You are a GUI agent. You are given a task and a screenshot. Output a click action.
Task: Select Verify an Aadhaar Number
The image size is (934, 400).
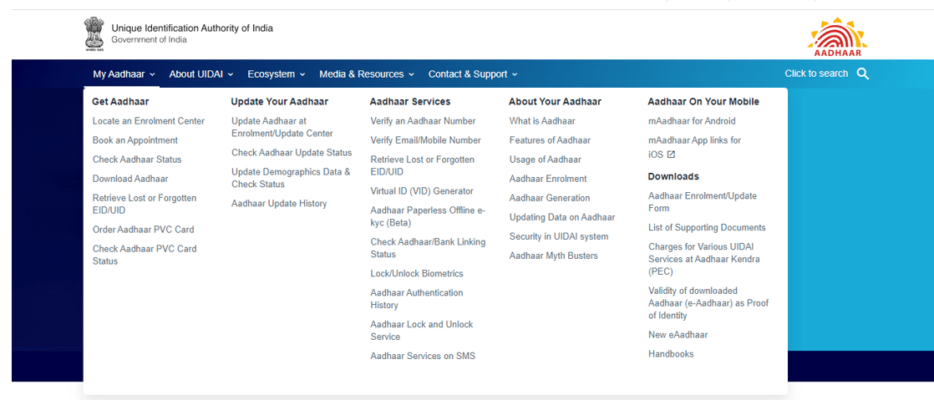(422, 121)
